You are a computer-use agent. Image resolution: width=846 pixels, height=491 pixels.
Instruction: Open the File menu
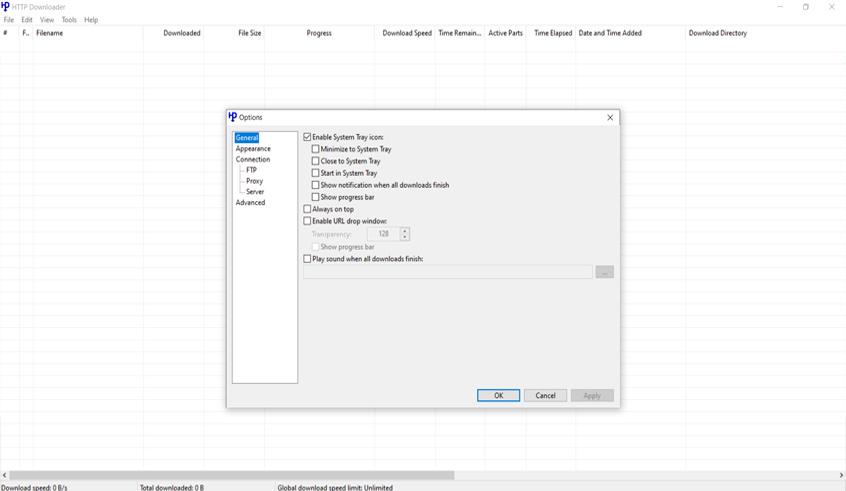pos(9,19)
